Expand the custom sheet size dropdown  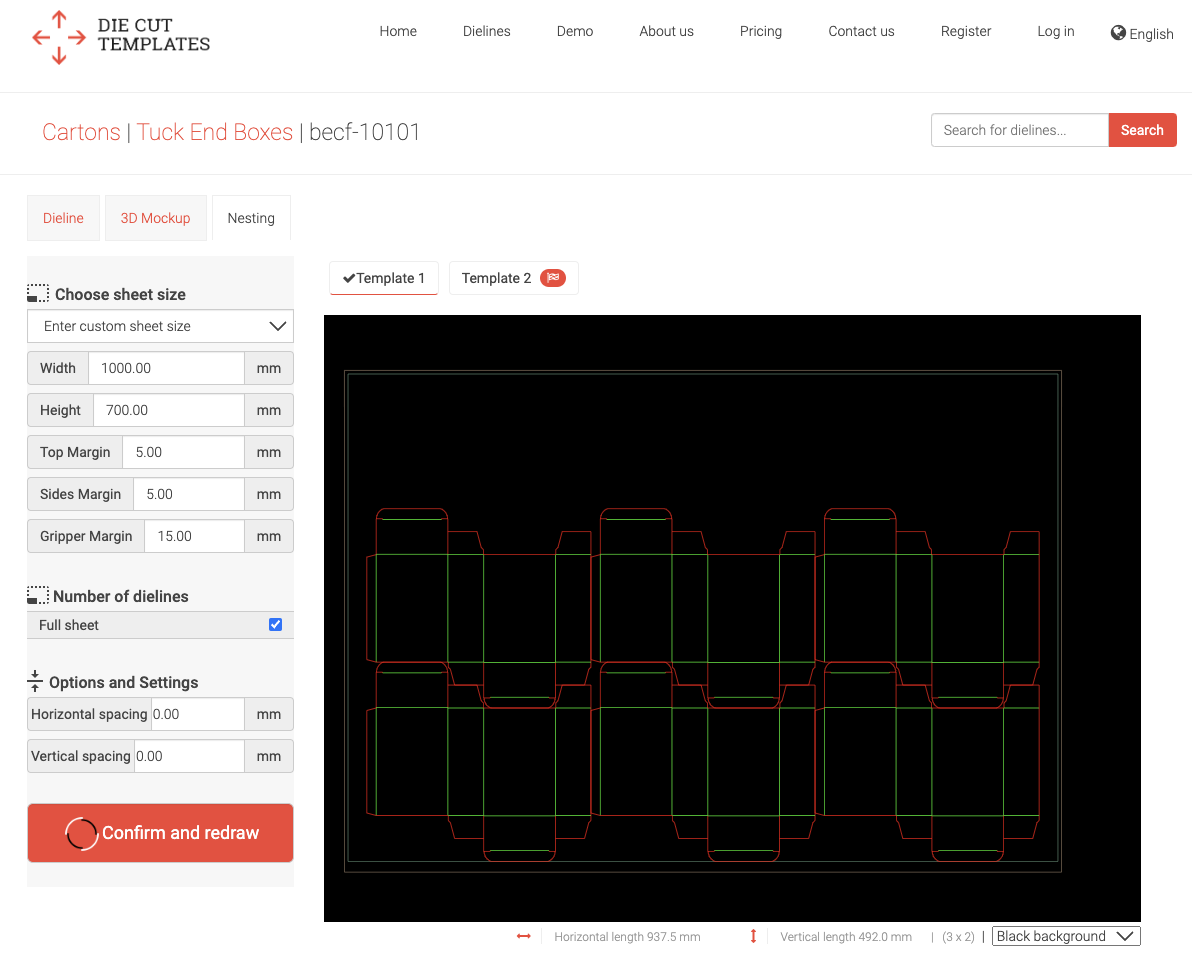[x=160, y=326]
